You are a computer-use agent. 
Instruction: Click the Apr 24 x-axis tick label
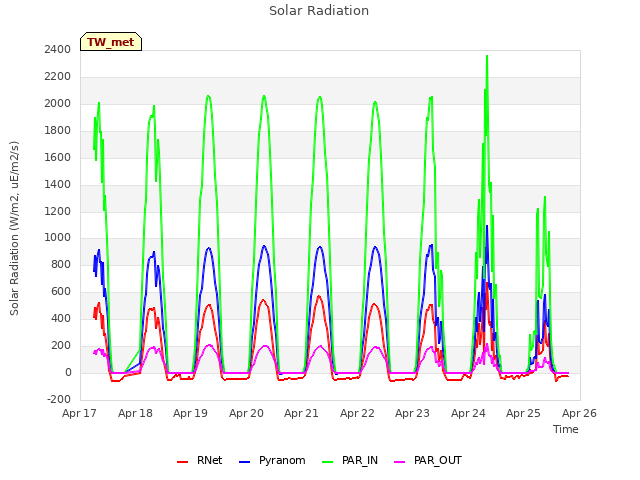[468, 413]
